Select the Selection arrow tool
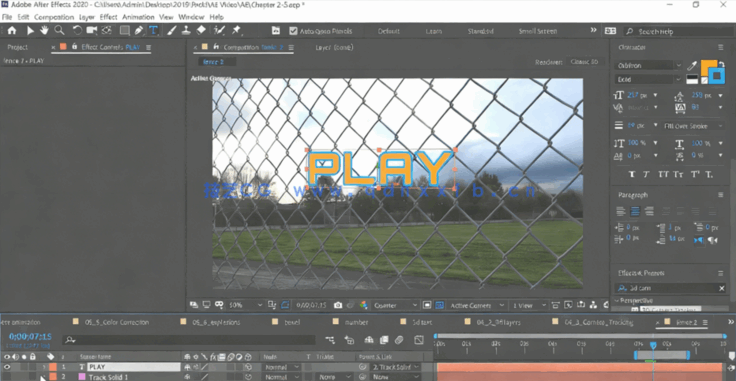 click(x=30, y=30)
